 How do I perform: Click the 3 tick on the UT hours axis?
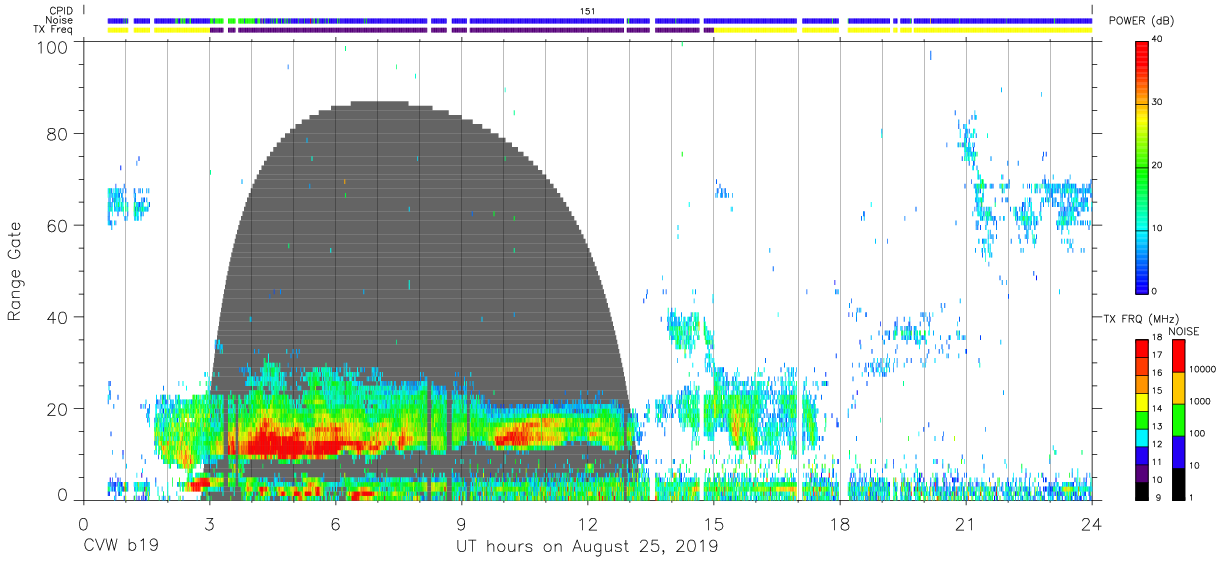pyautogui.click(x=209, y=524)
